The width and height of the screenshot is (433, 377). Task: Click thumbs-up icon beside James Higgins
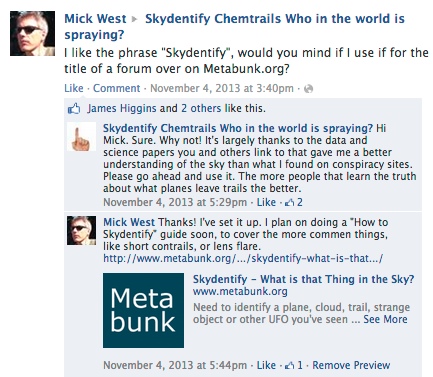pyautogui.click(x=74, y=109)
